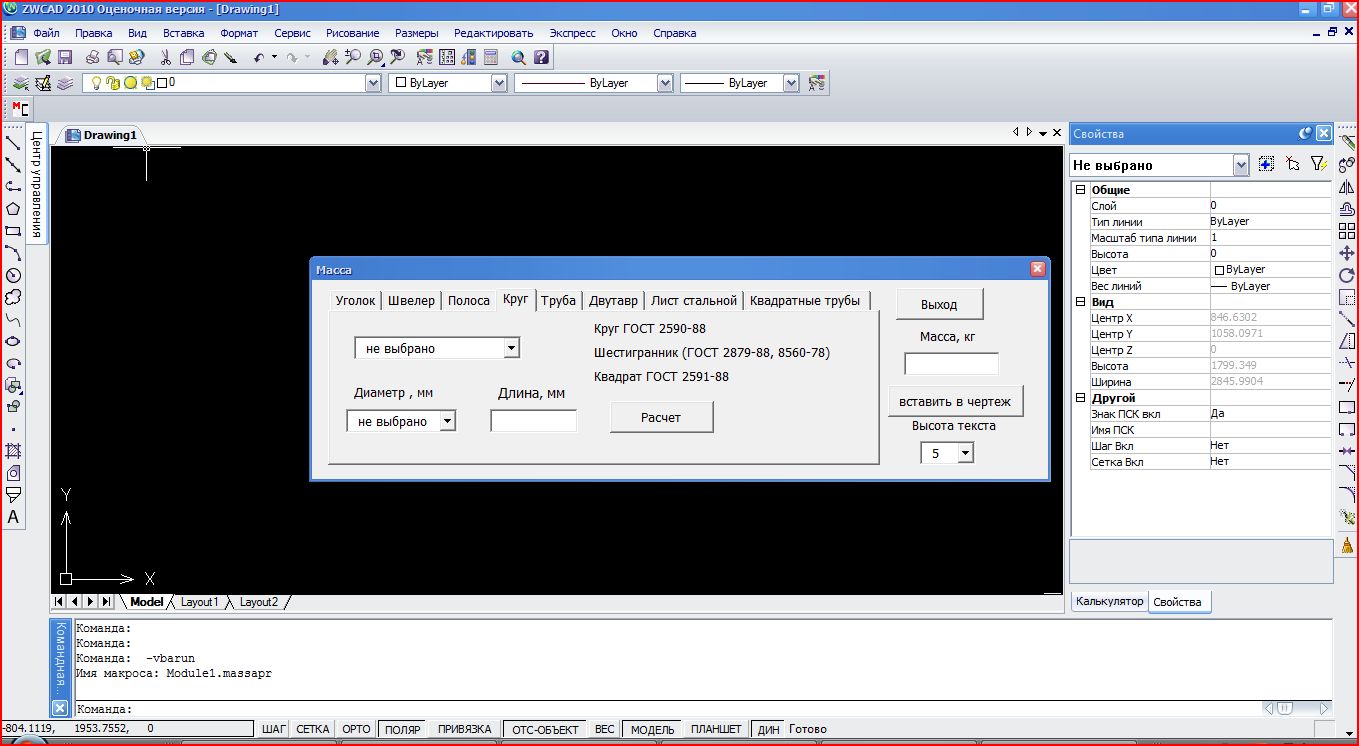Collapse the Другой properties group
Image resolution: width=1359 pixels, height=746 pixels.
[1080, 397]
